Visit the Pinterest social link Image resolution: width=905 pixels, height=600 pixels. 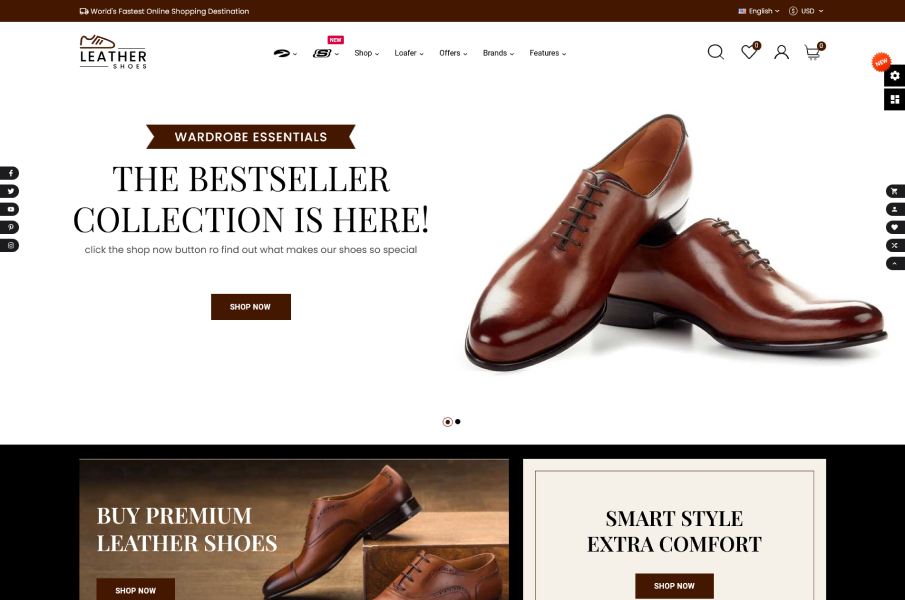(x=10, y=227)
